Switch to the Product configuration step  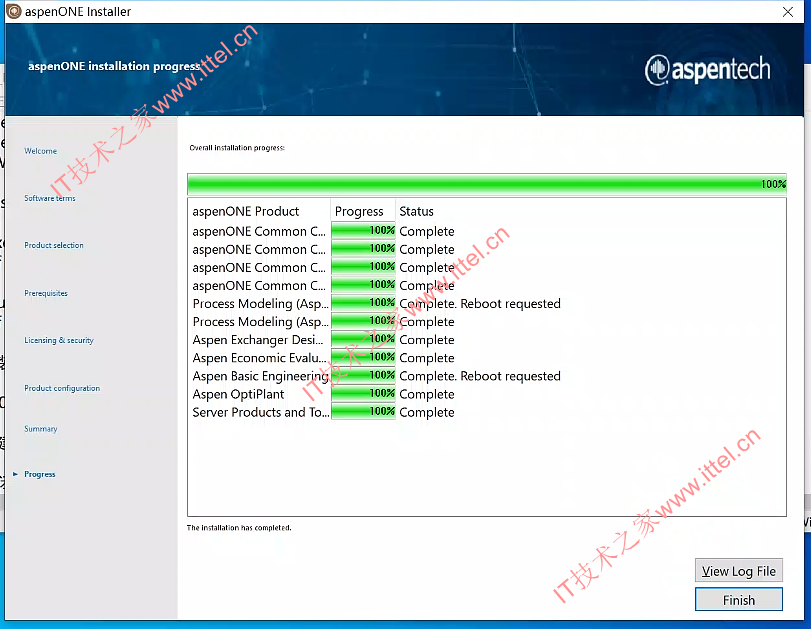62,388
